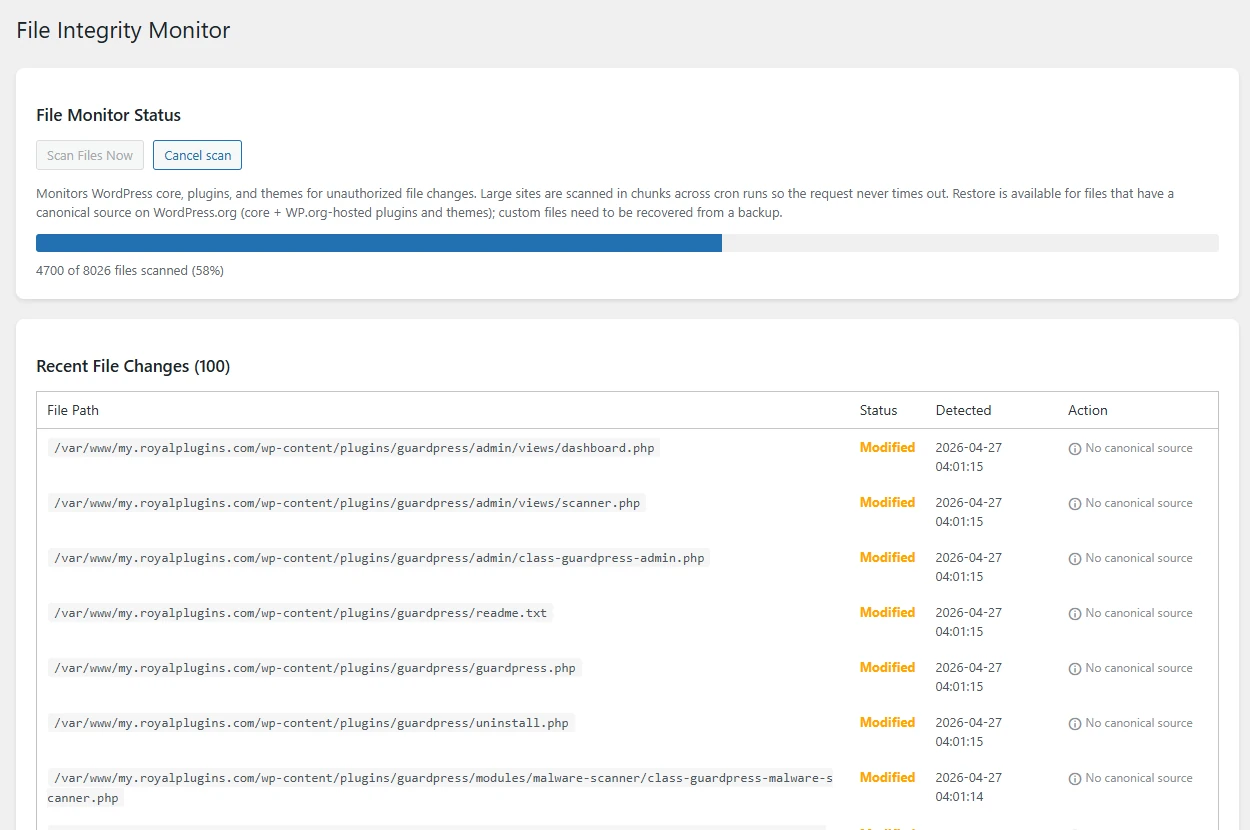
Task: Click Modified status for scanner.php
Action: click(887, 503)
